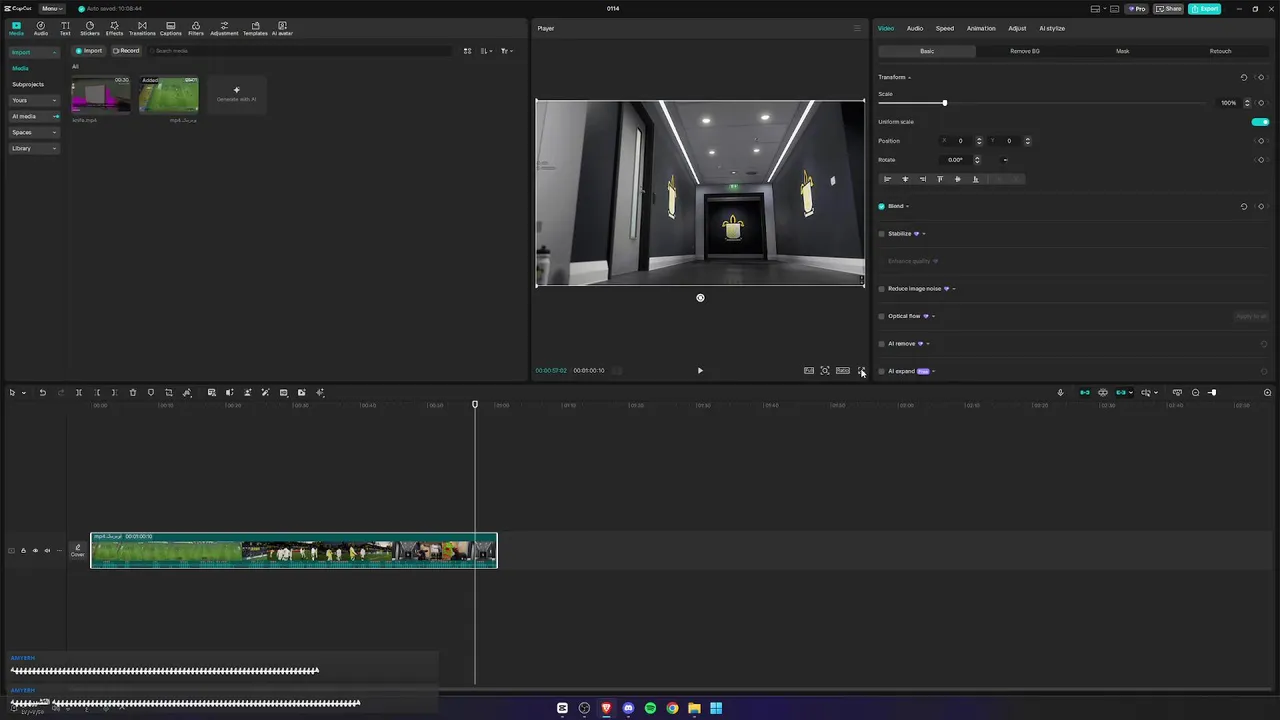Click the Split clip icon
Screen dimensions: 1280x720
click(79, 392)
